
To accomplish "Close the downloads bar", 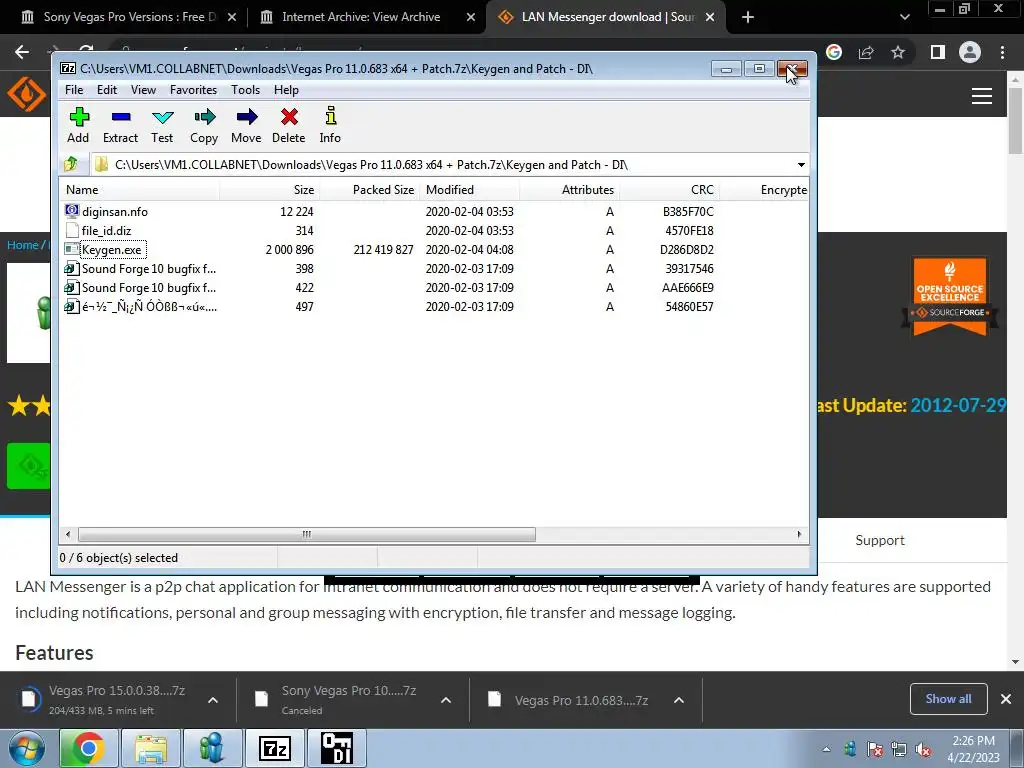I will (x=1006, y=699).
